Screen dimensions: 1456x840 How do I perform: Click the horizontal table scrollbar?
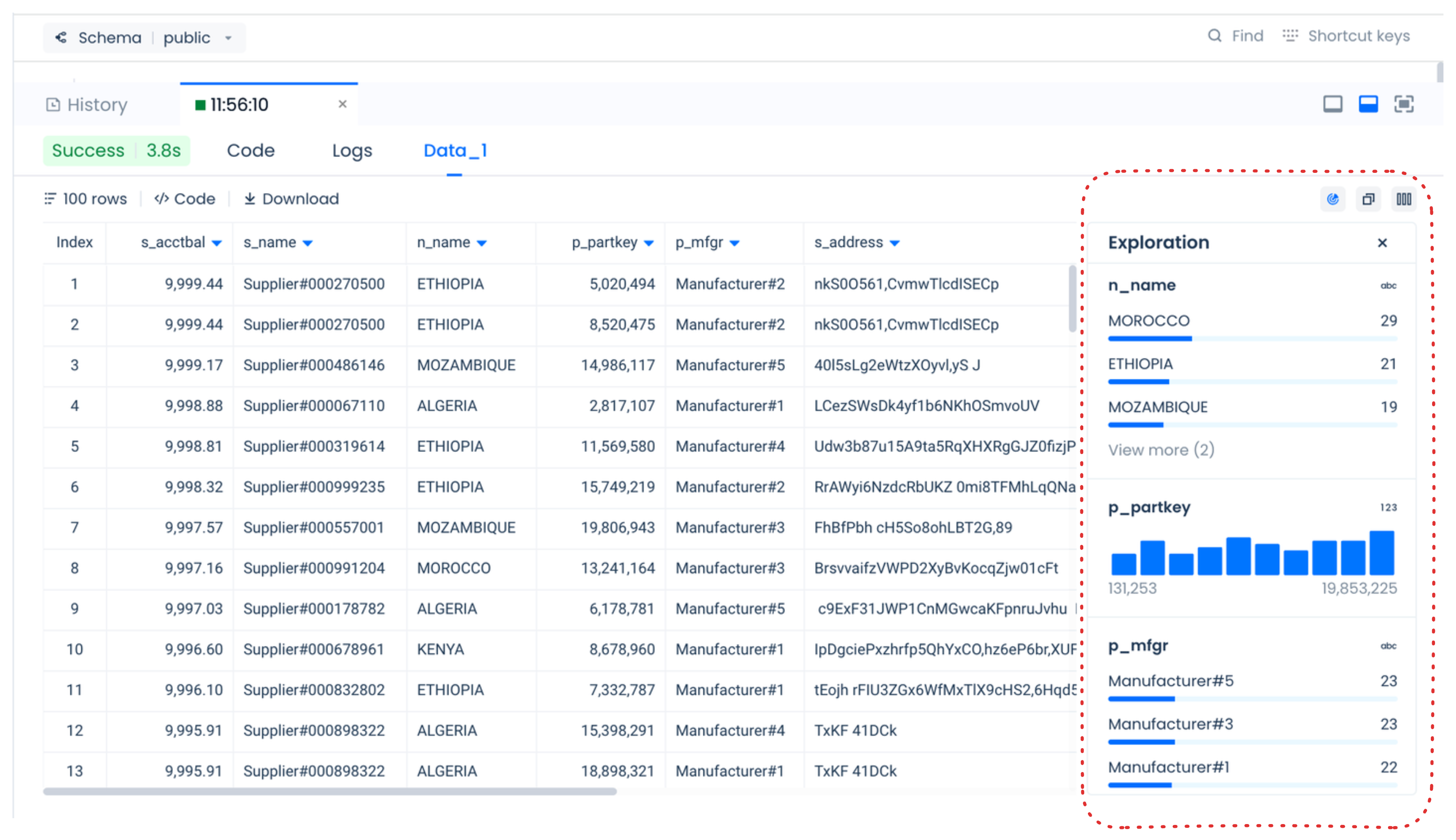click(x=329, y=791)
